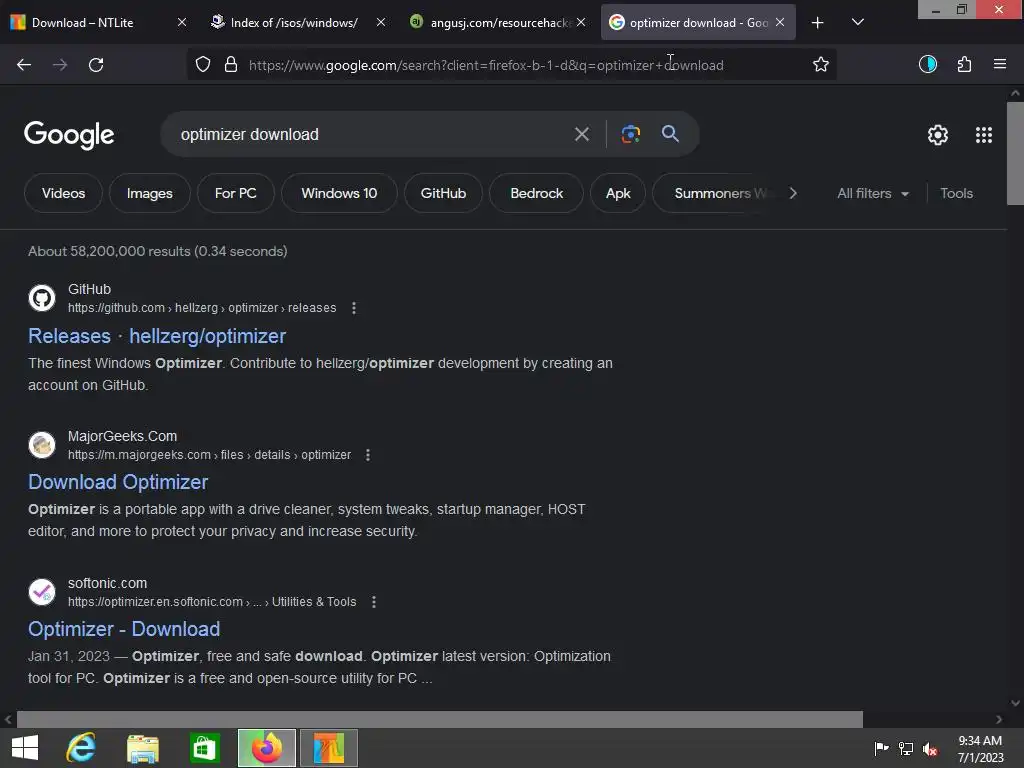Click the horizontal page scrollbar

(x=440, y=719)
